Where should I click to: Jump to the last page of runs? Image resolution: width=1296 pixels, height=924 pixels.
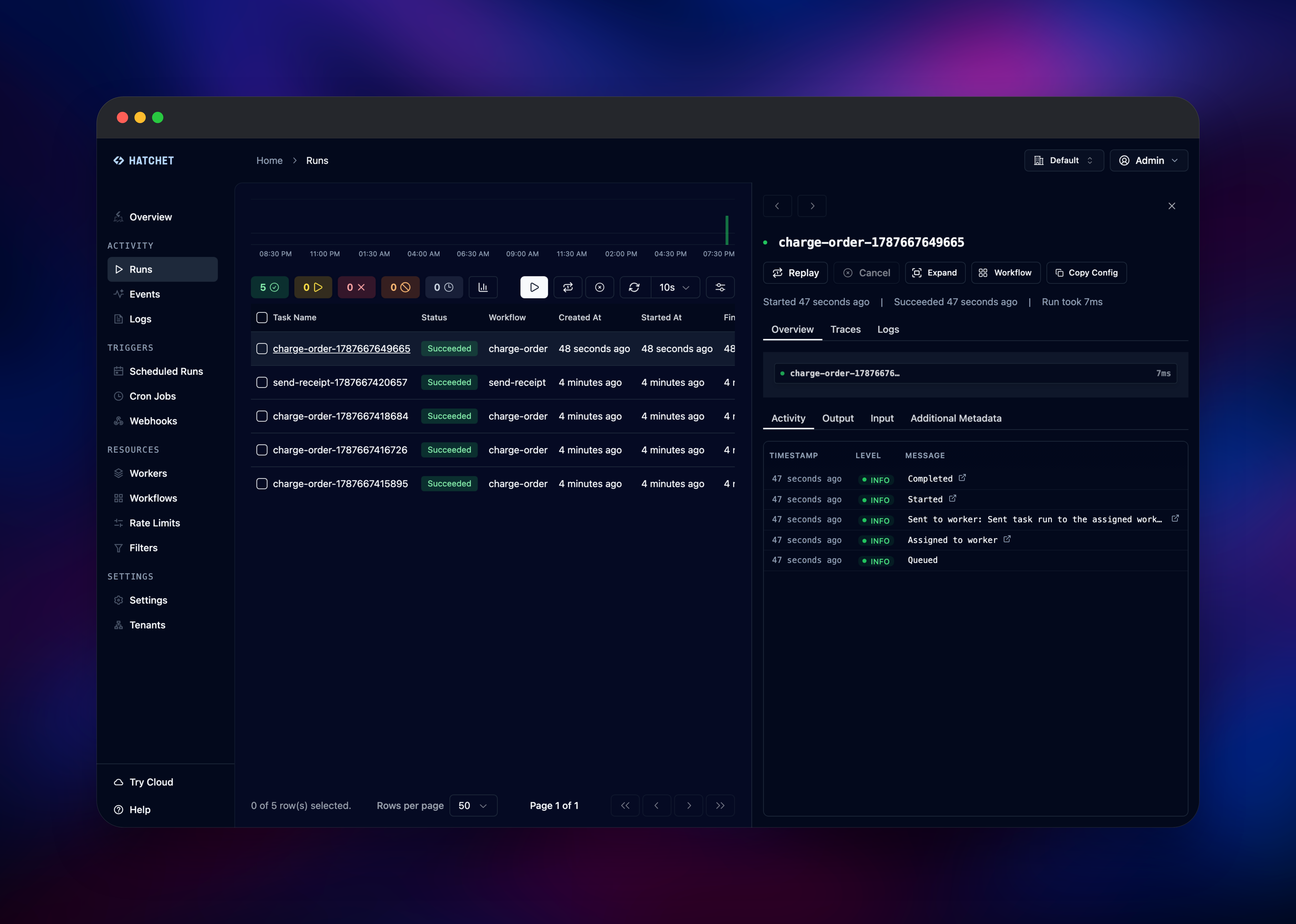point(720,806)
